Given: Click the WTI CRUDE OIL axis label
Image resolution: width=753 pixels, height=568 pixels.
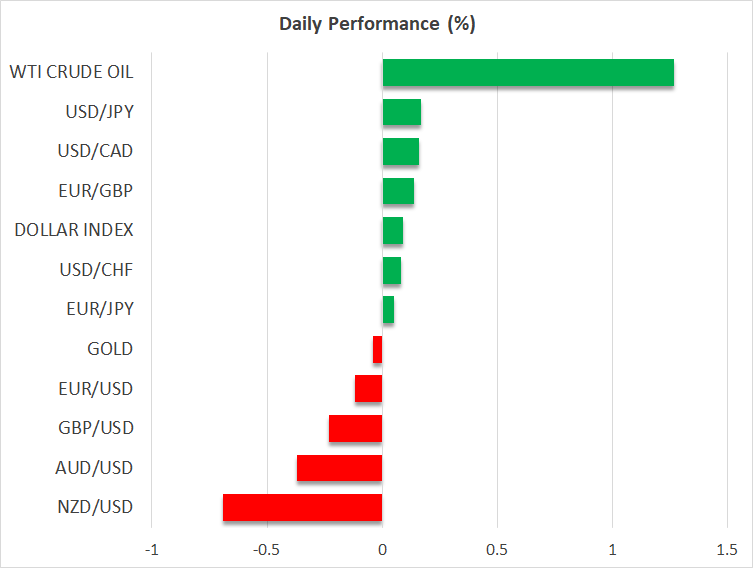Looking at the screenshot, I should (x=71, y=72).
